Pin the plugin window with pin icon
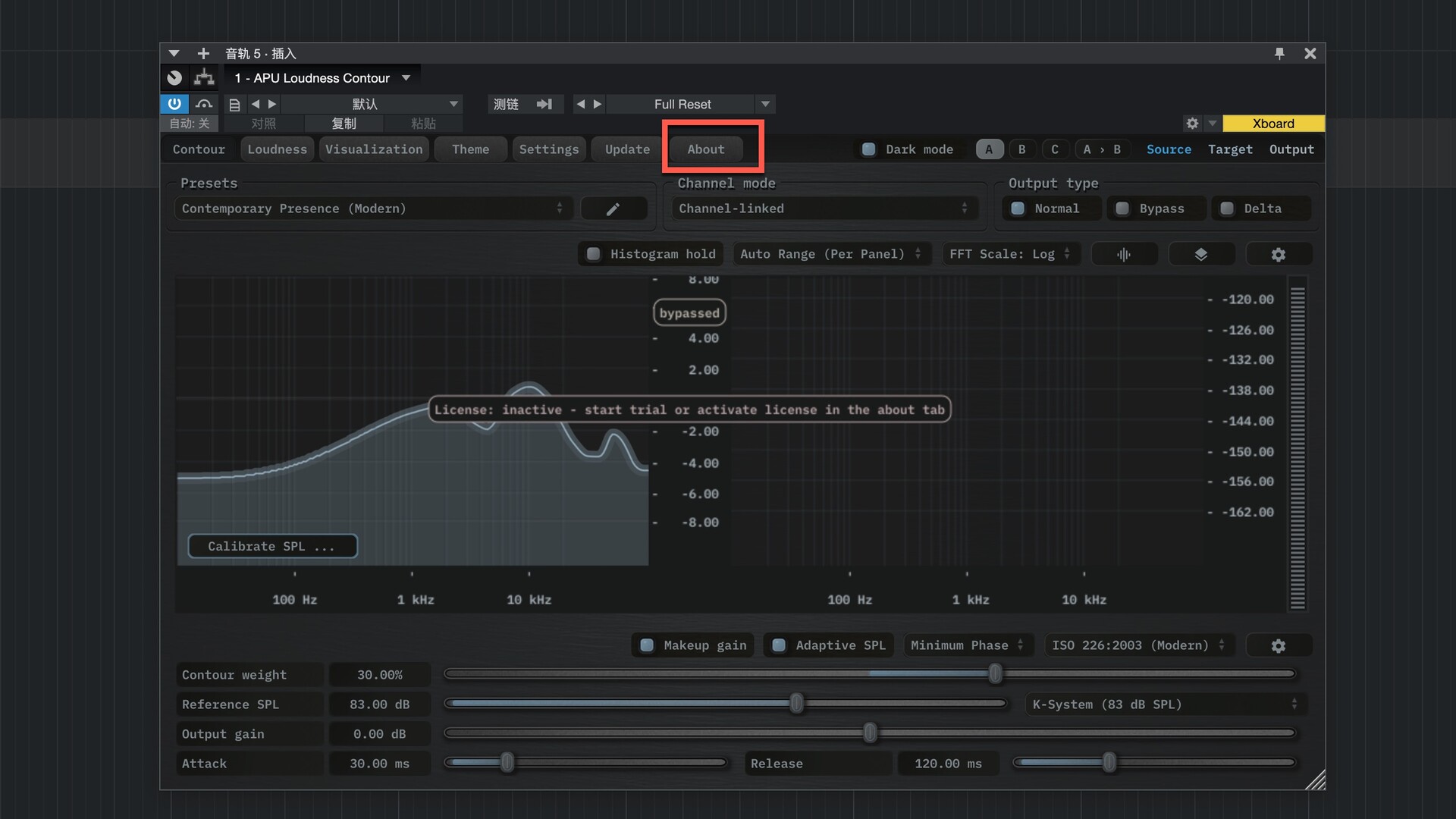The width and height of the screenshot is (1456, 819). coord(1280,54)
